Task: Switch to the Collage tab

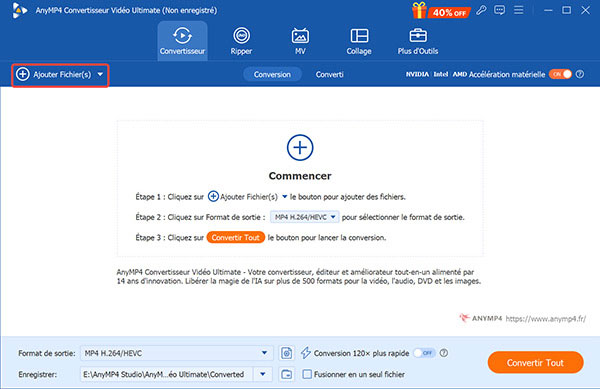Action: [359, 41]
